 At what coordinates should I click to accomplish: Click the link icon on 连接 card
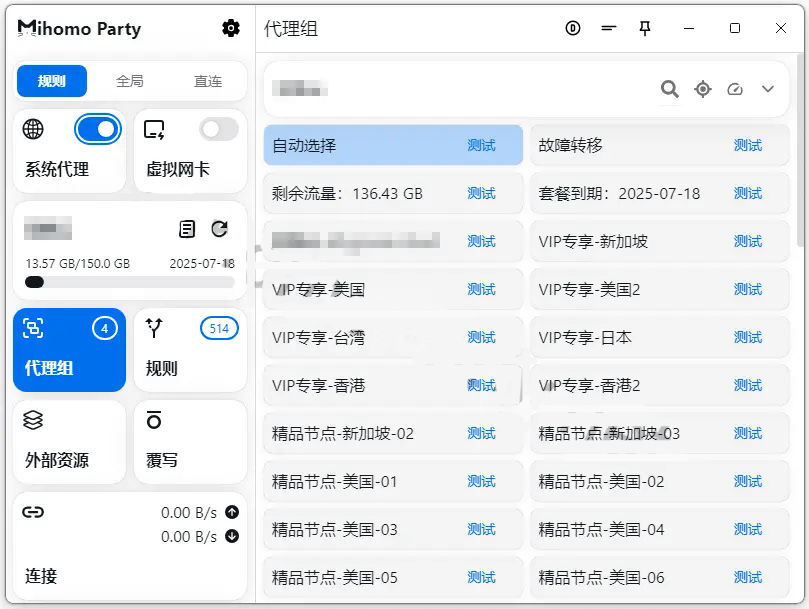click(33, 512)
